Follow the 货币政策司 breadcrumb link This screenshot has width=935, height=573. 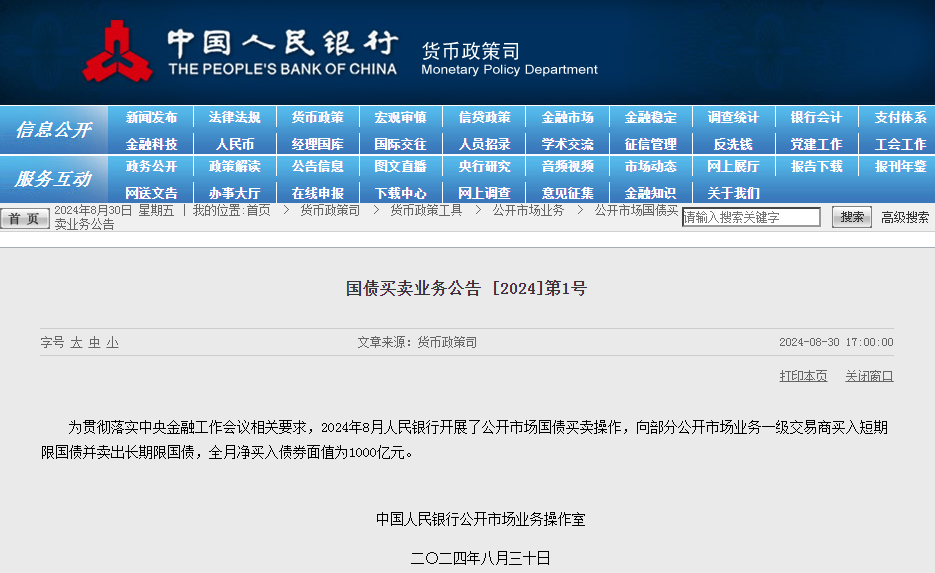coord(330,210)
